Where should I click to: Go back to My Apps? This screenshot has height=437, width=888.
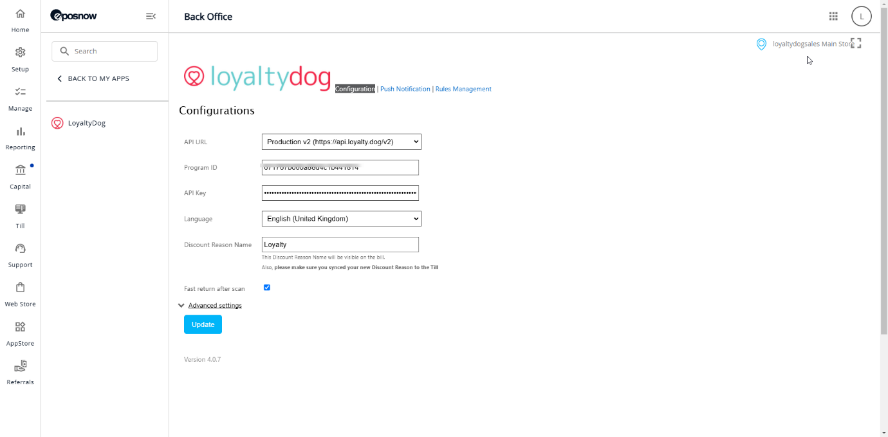pos(93,79)
